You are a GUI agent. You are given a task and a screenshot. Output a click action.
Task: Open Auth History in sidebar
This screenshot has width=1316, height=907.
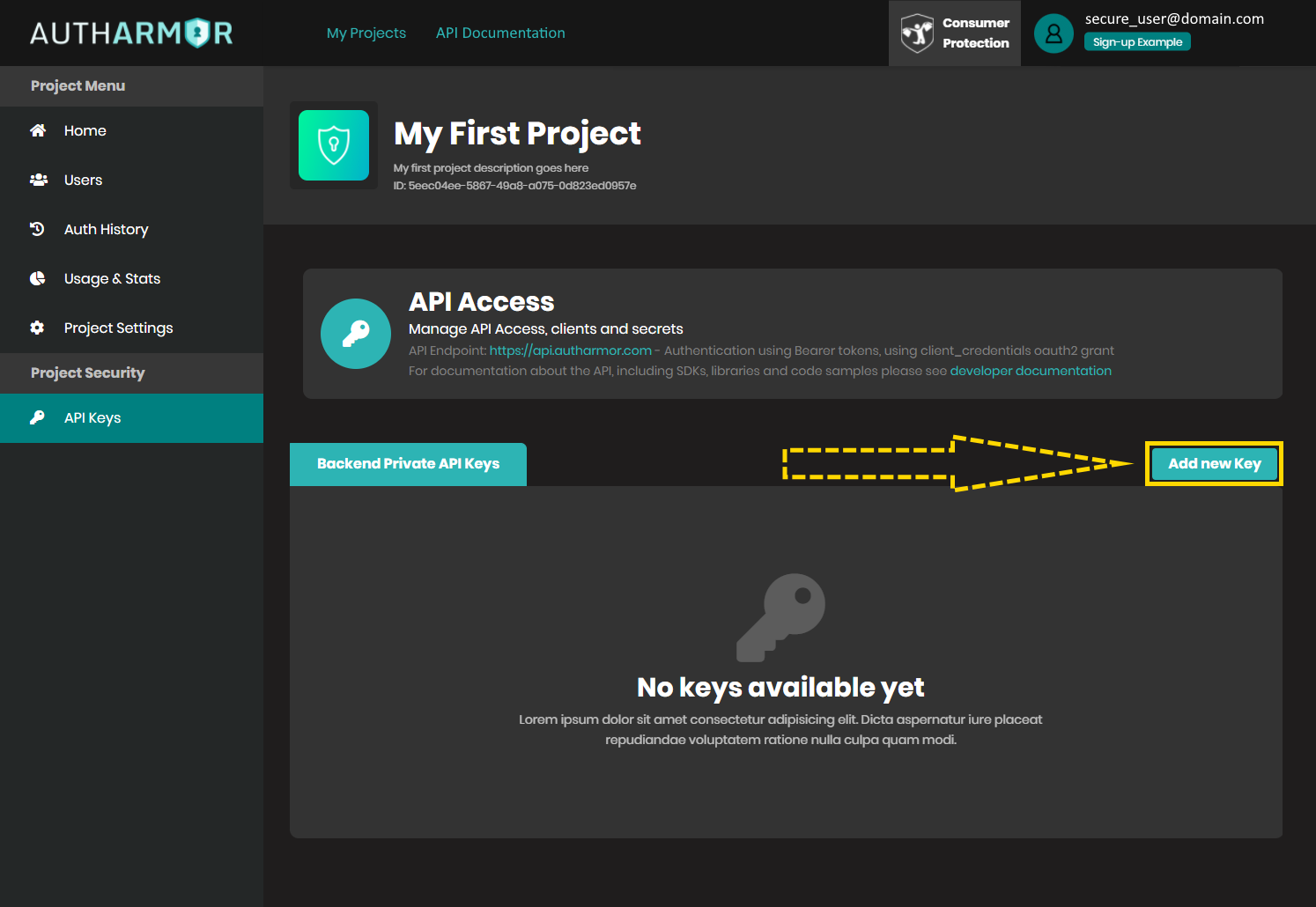coord(131,229)
